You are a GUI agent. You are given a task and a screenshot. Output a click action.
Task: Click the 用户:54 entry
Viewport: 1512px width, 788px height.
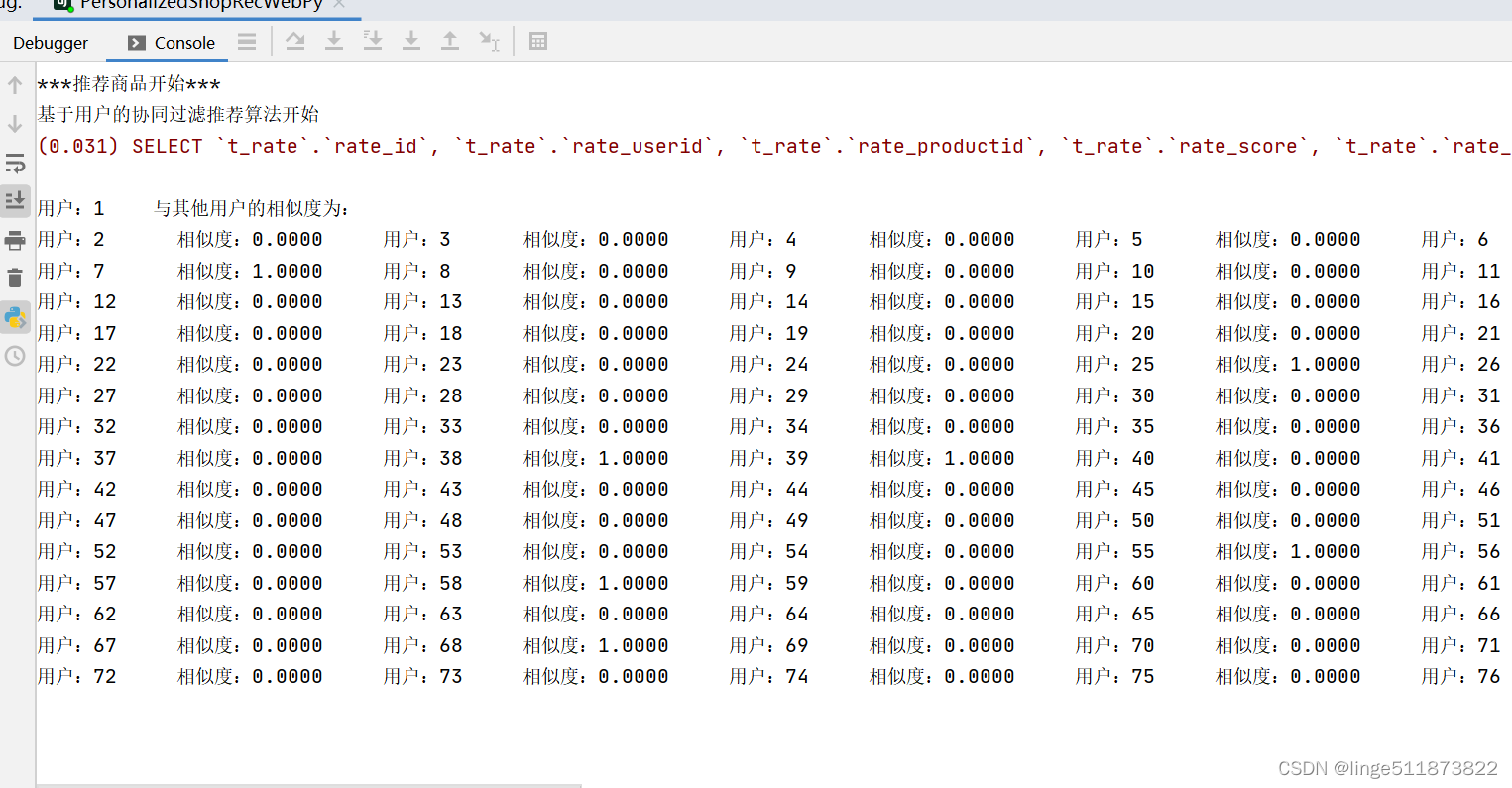(x=769, y=551)
